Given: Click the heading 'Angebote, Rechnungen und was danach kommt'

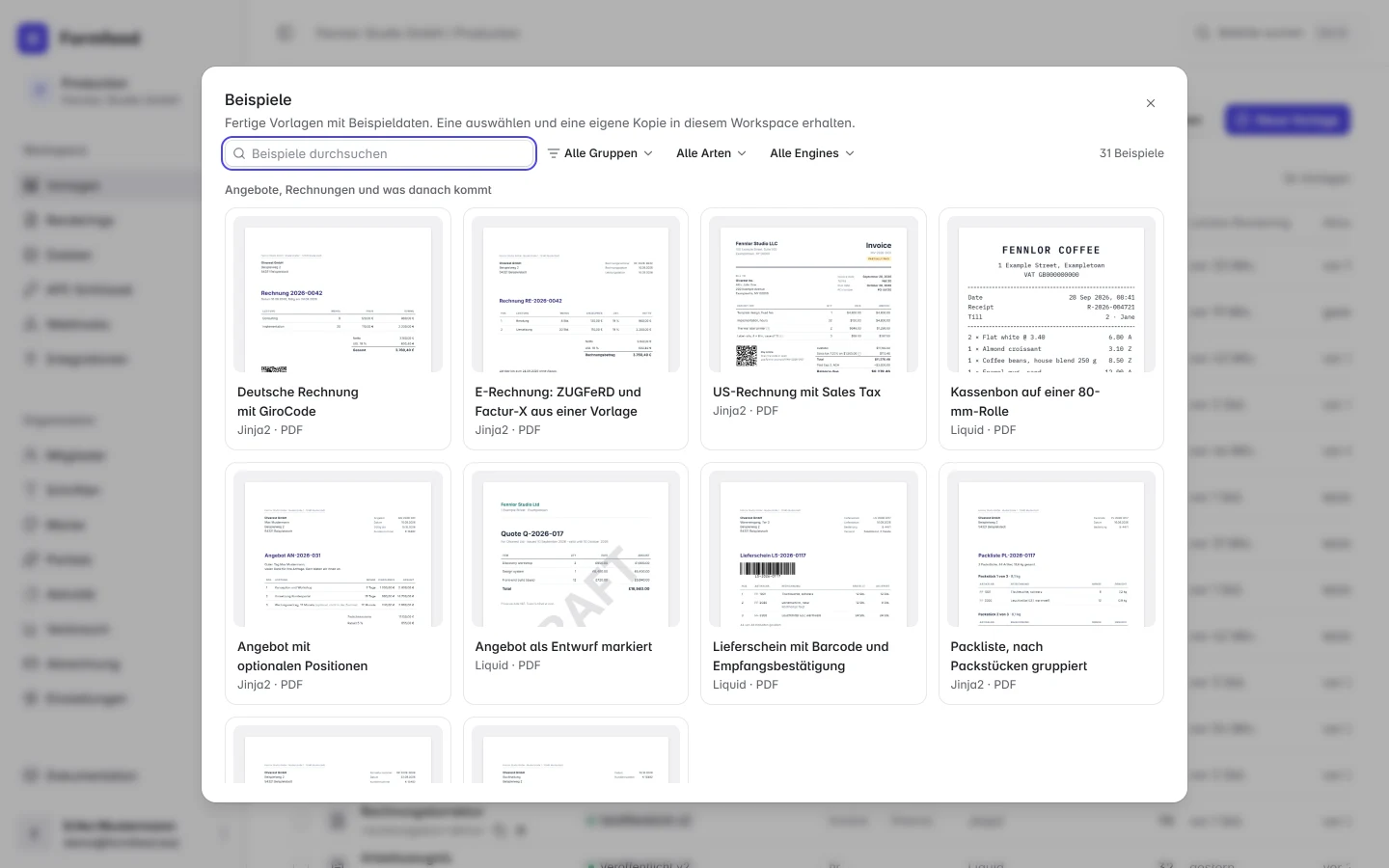Looking at the screenshot, I should click(358, 190).
